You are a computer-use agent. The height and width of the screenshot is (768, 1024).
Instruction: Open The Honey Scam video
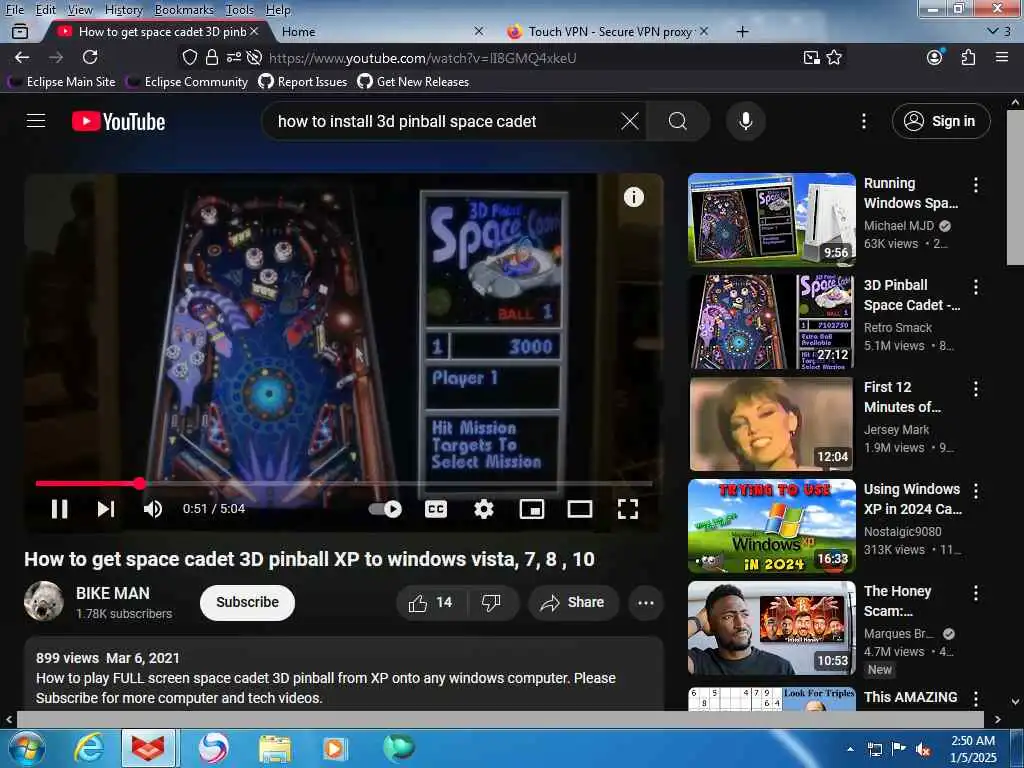click(771, 628)
